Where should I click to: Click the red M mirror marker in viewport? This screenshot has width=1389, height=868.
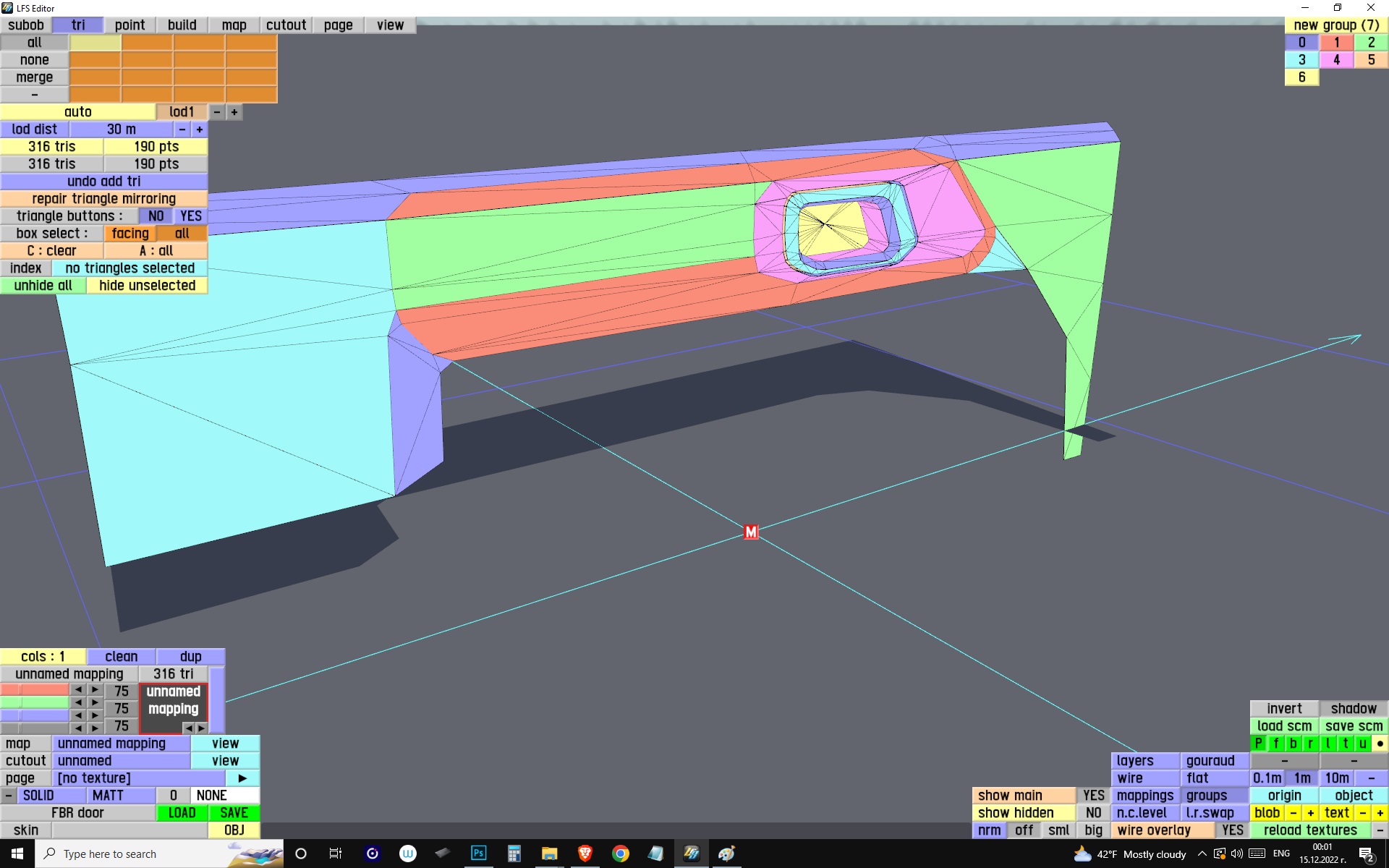point(751,532)
